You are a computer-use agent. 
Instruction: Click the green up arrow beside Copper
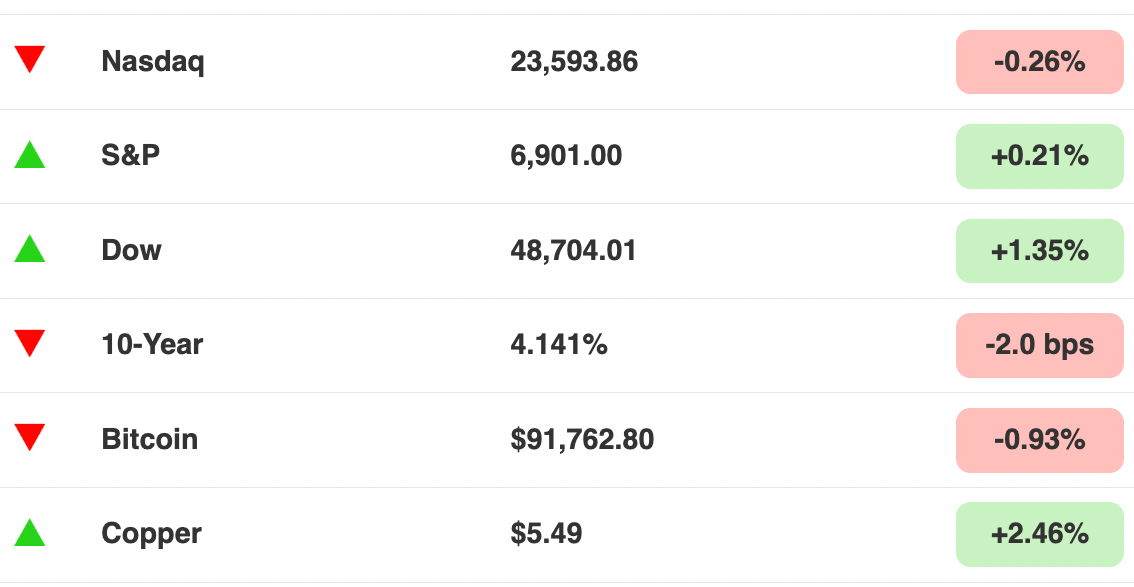coord(30,533)
